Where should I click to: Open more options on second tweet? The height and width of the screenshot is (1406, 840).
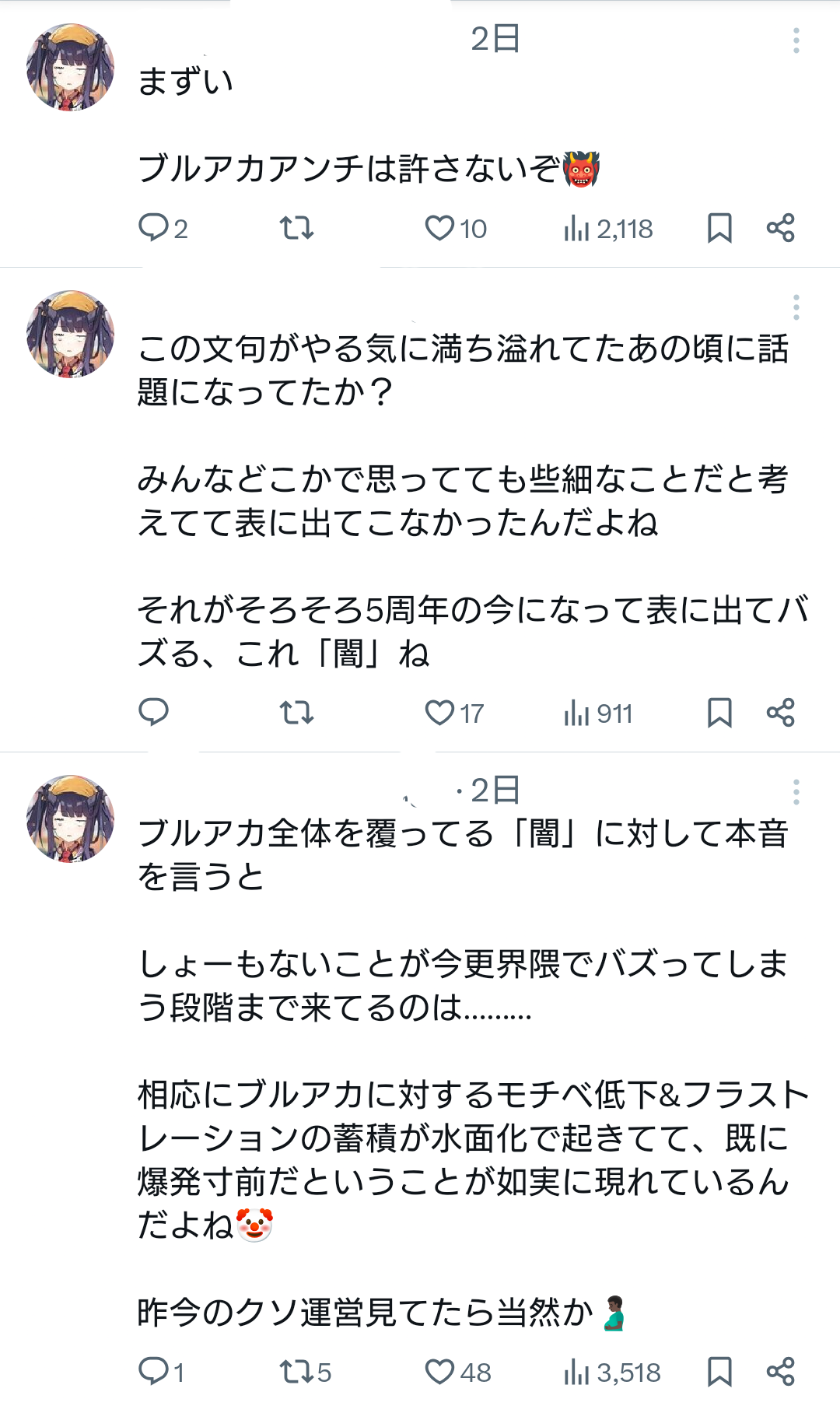[x=796, y=307]
